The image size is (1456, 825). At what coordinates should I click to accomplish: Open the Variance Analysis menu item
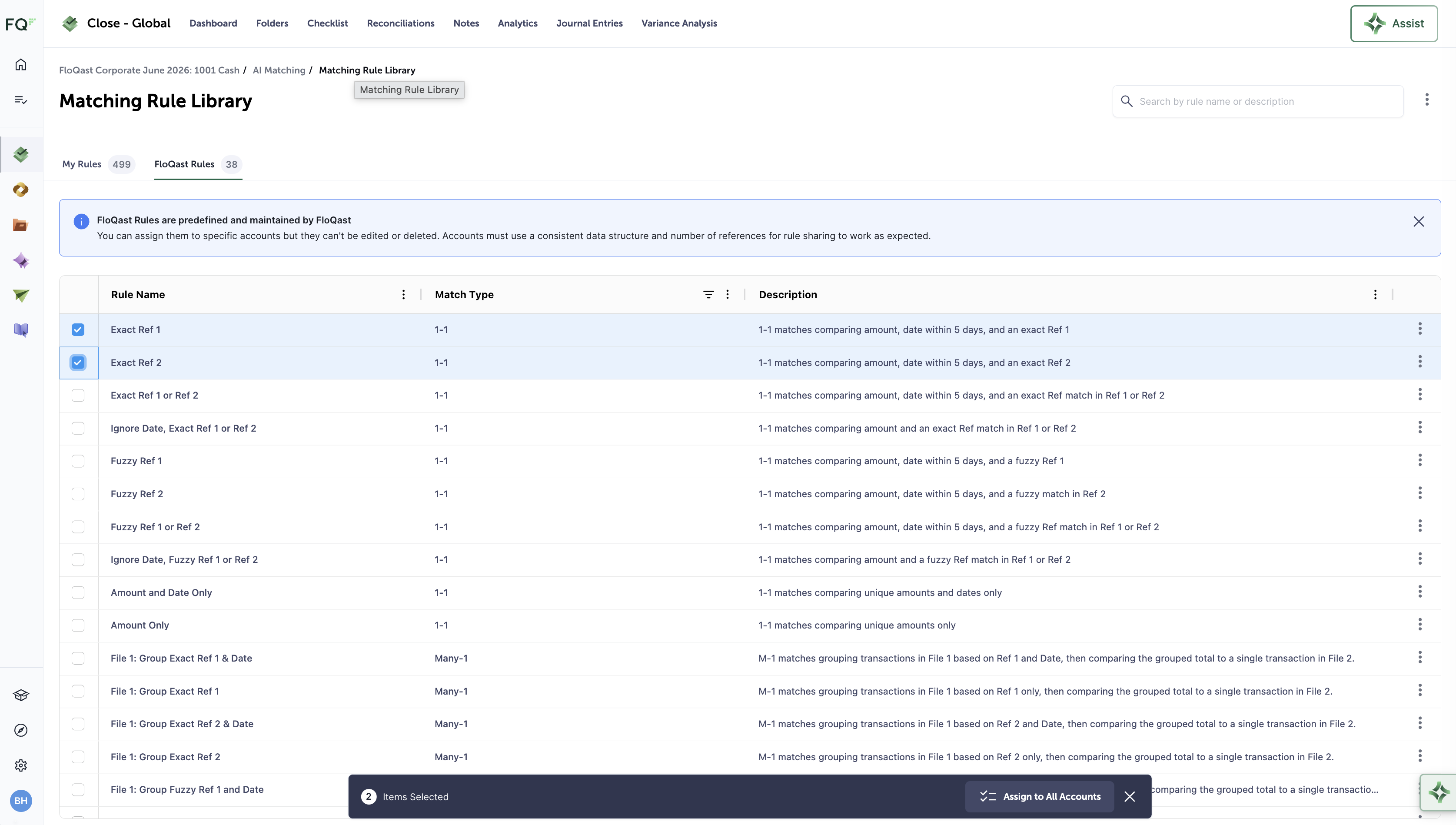point(679,23)
